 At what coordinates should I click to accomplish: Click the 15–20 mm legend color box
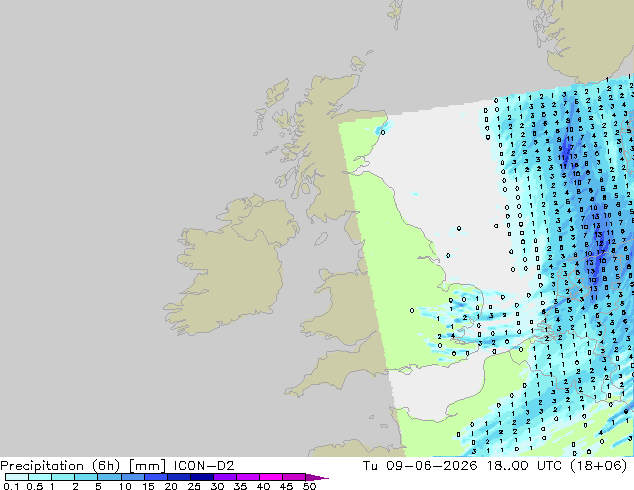click(x=156, y=477)
